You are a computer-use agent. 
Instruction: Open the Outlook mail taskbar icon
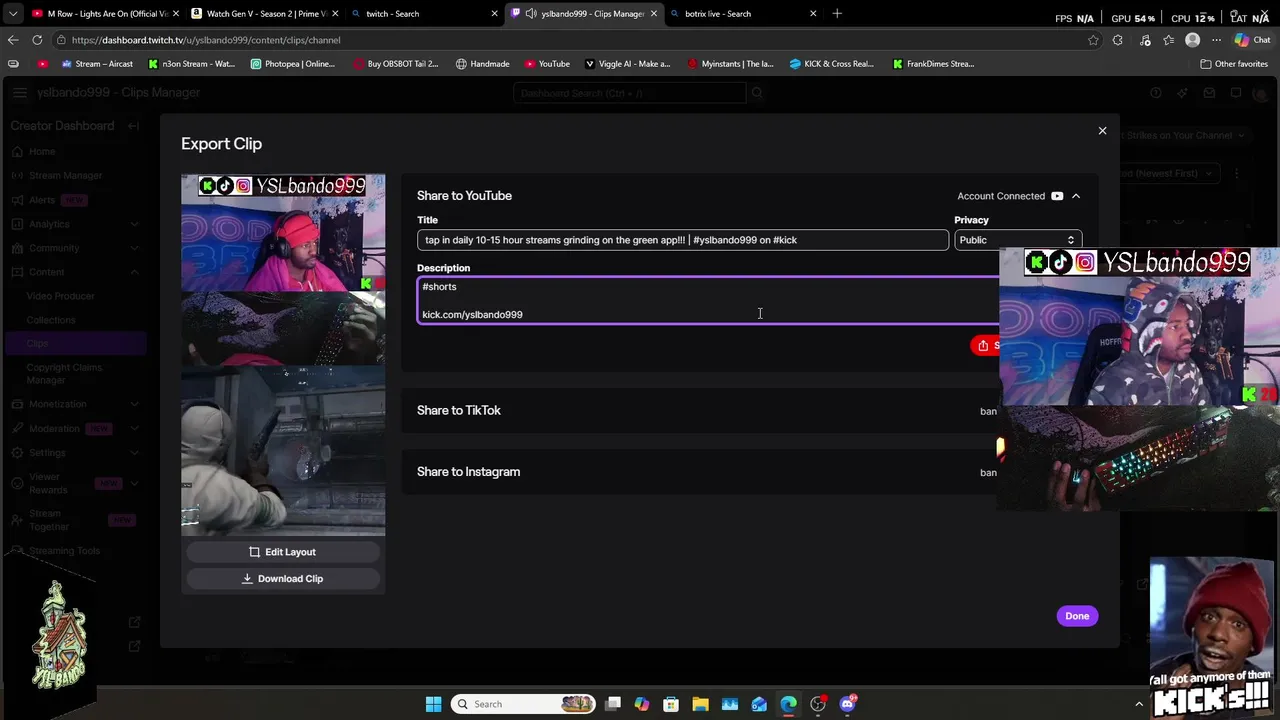(759, 704)
